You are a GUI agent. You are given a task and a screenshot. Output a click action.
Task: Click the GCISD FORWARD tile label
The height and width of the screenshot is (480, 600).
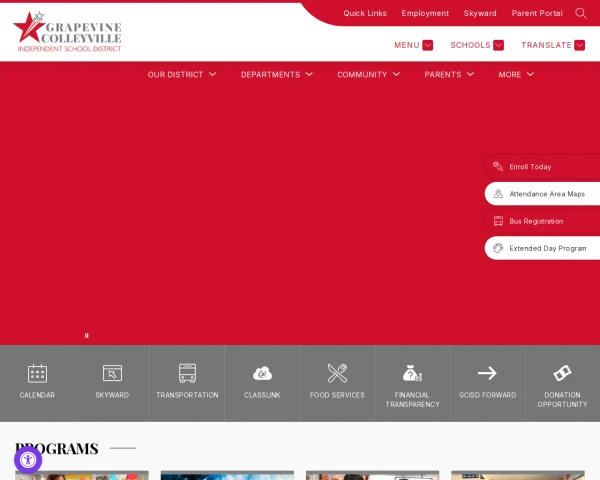[x=487, y=395]
